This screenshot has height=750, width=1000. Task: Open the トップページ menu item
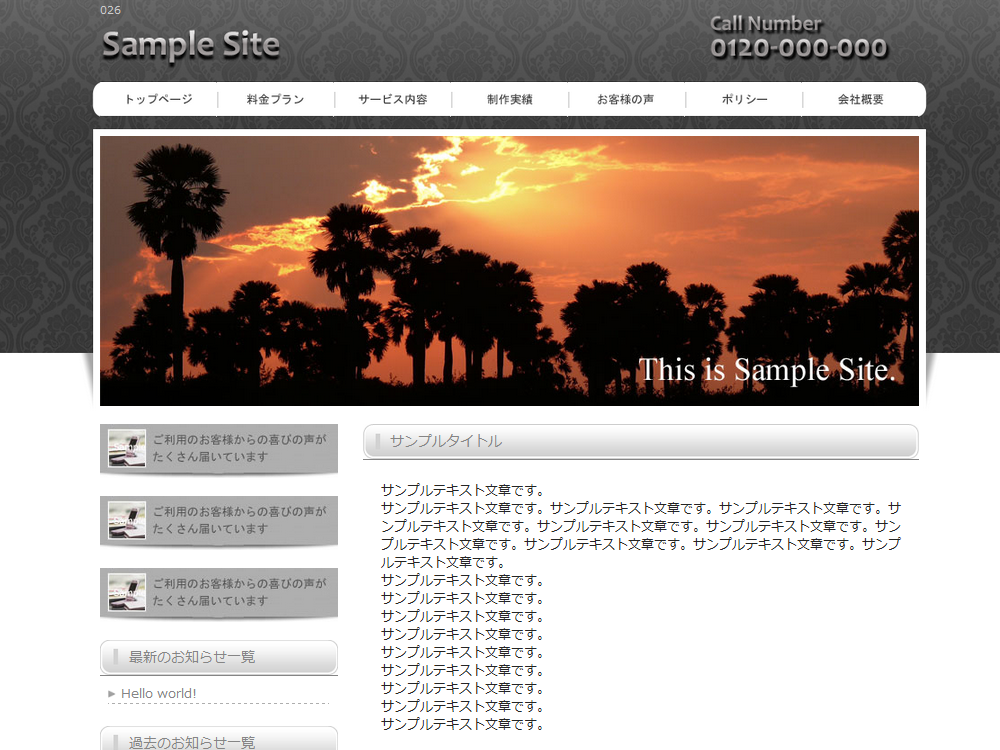pos(158,99)
